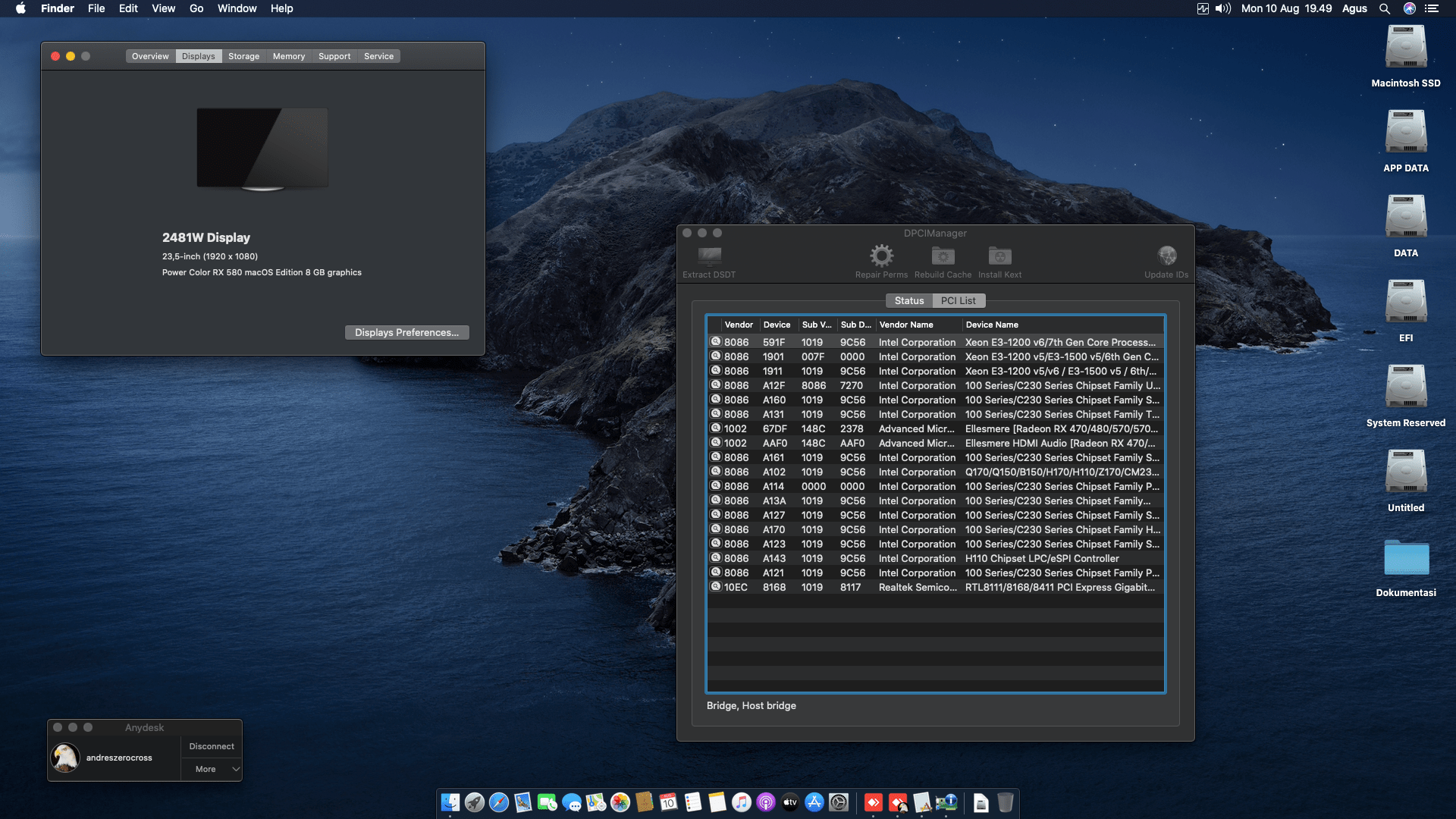Open Finder from the Dock
This screenshot has width=1456, height=819.
point(450,802)
